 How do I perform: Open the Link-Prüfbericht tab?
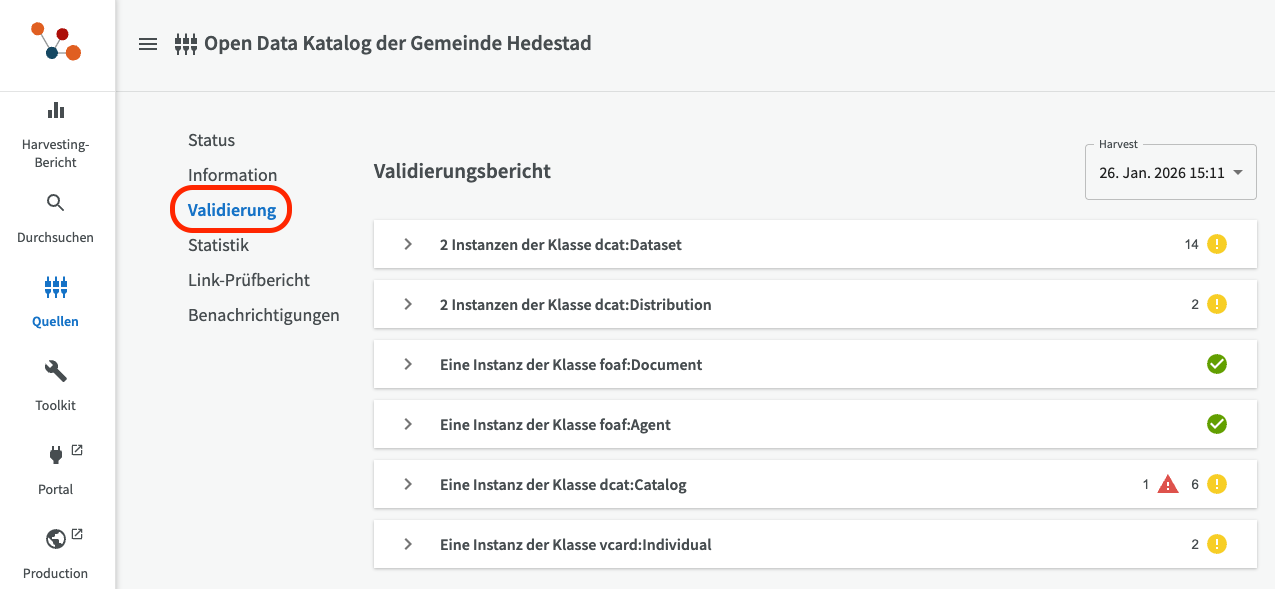point(249,280)
